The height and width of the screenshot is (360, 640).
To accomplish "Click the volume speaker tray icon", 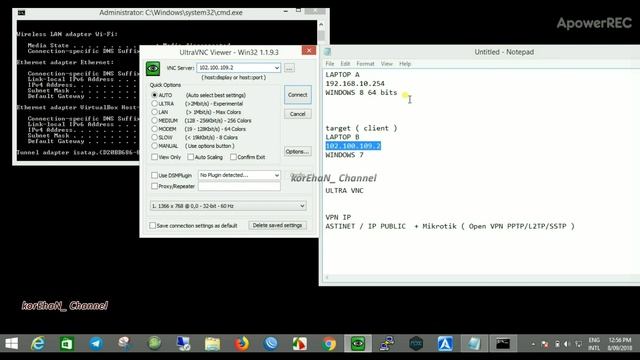I will tap(567, 344).
